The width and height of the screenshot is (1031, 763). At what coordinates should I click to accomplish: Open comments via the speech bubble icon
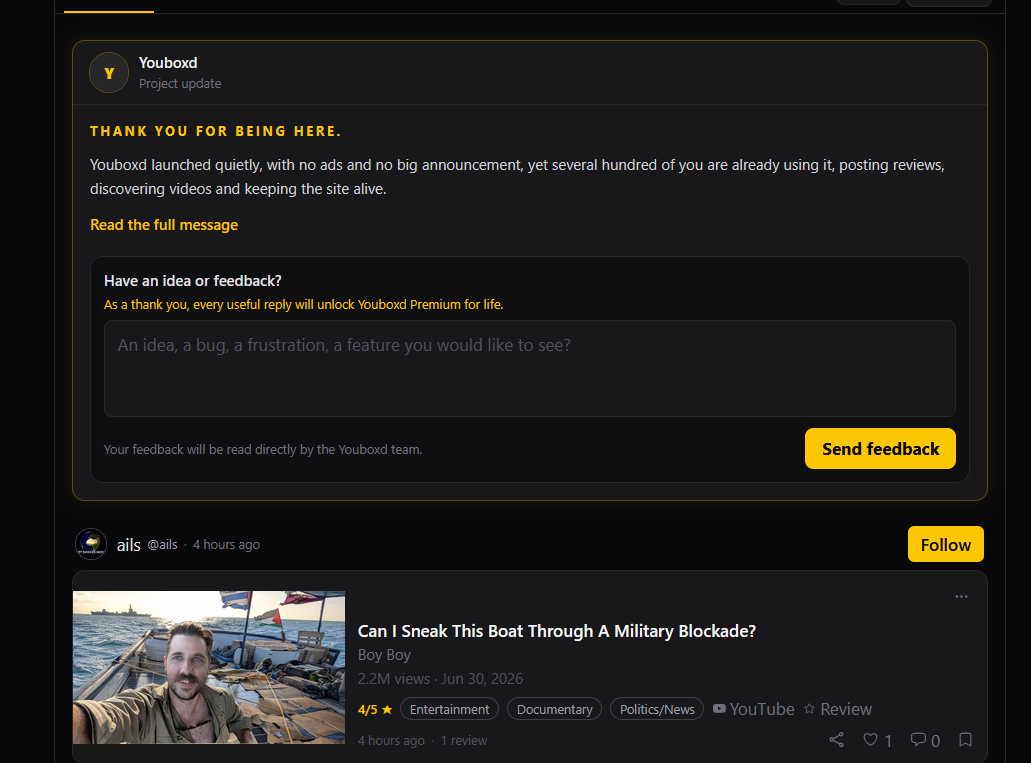(x=918, y=739)
